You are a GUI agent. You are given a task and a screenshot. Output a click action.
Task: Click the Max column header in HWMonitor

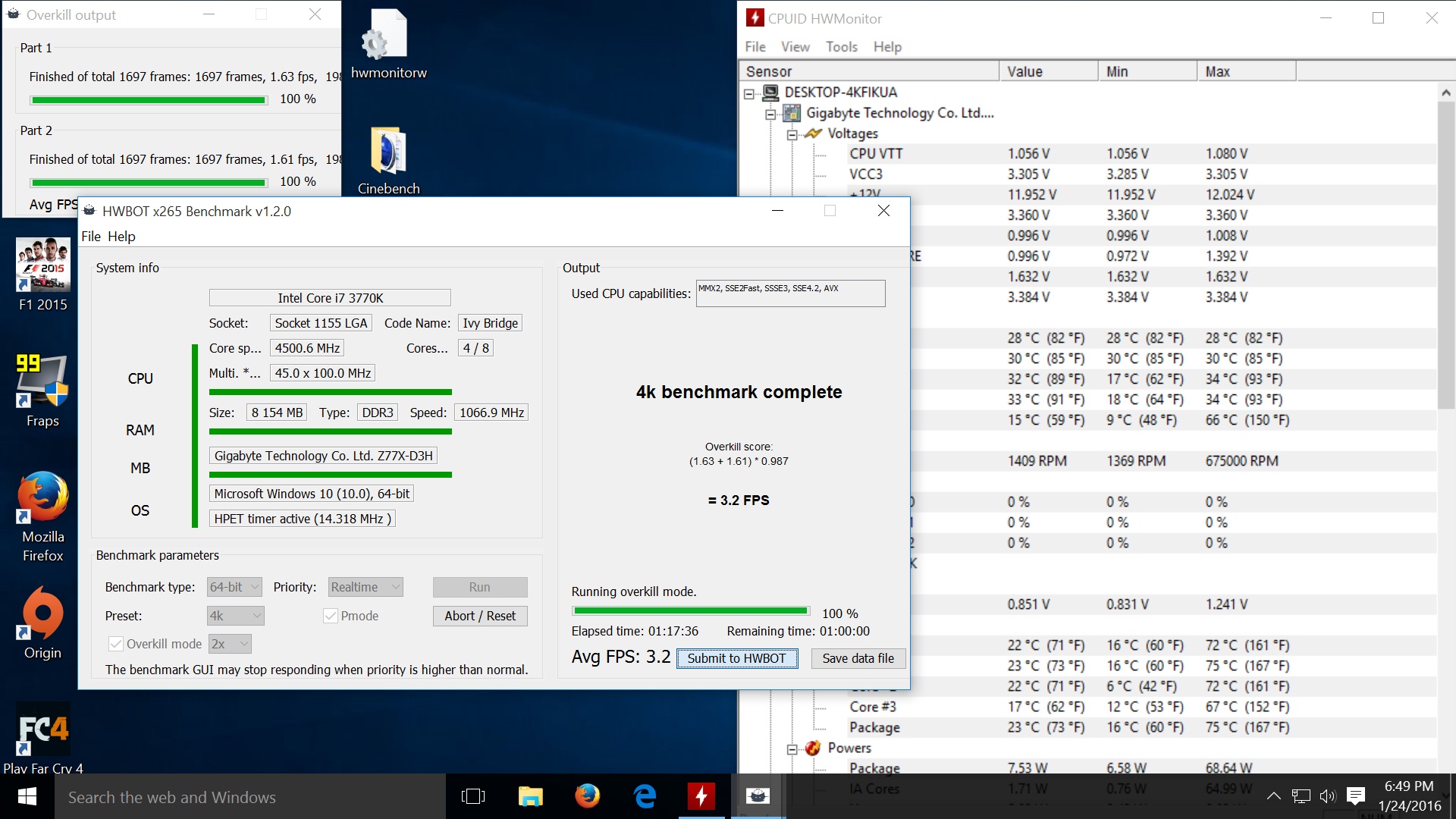point(1247,71)
